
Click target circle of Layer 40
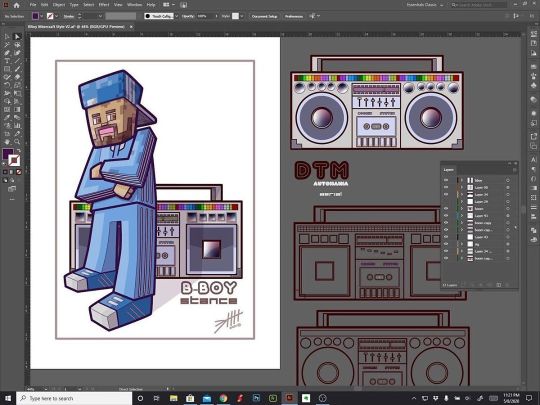(x=508, y=237)
